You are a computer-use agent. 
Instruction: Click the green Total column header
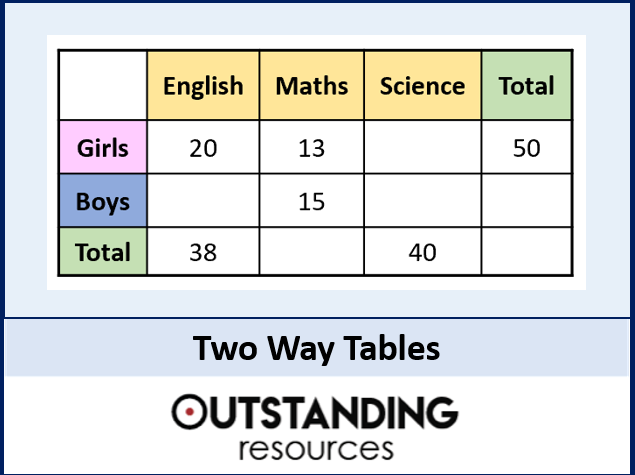(x=527, y=85)
